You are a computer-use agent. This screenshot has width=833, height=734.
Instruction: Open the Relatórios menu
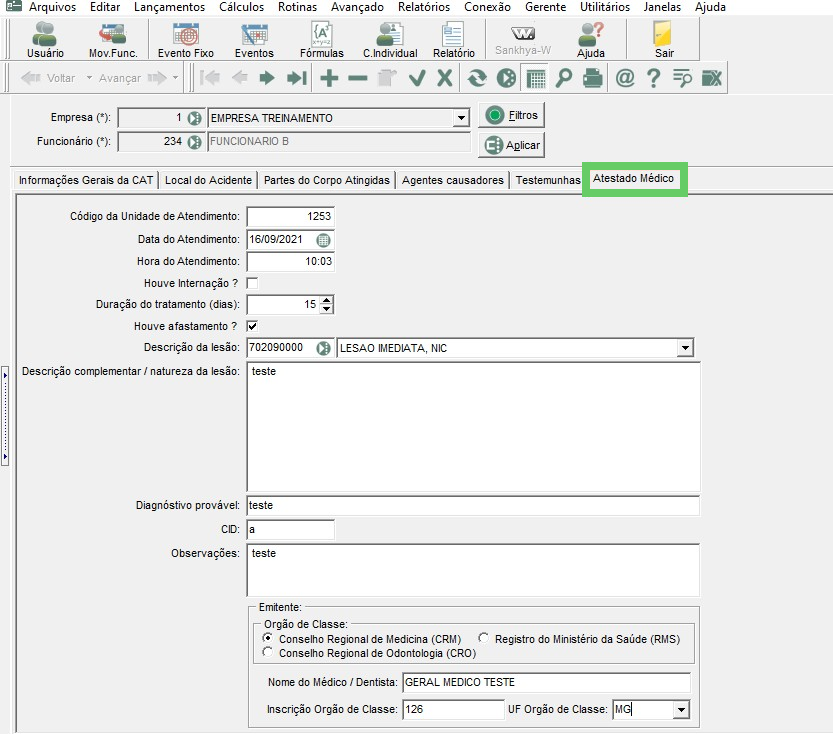click(x=423, y=7)
